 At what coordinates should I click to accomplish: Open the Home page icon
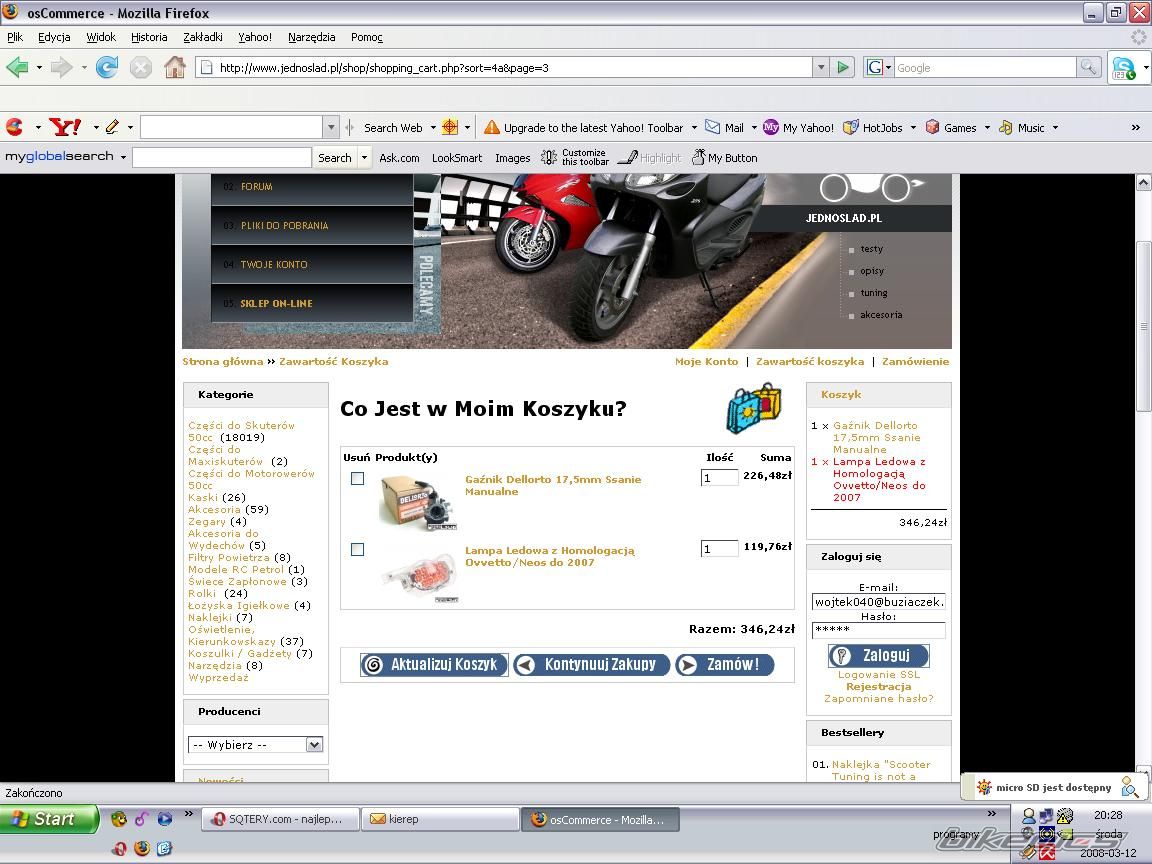tap(175, 68)
